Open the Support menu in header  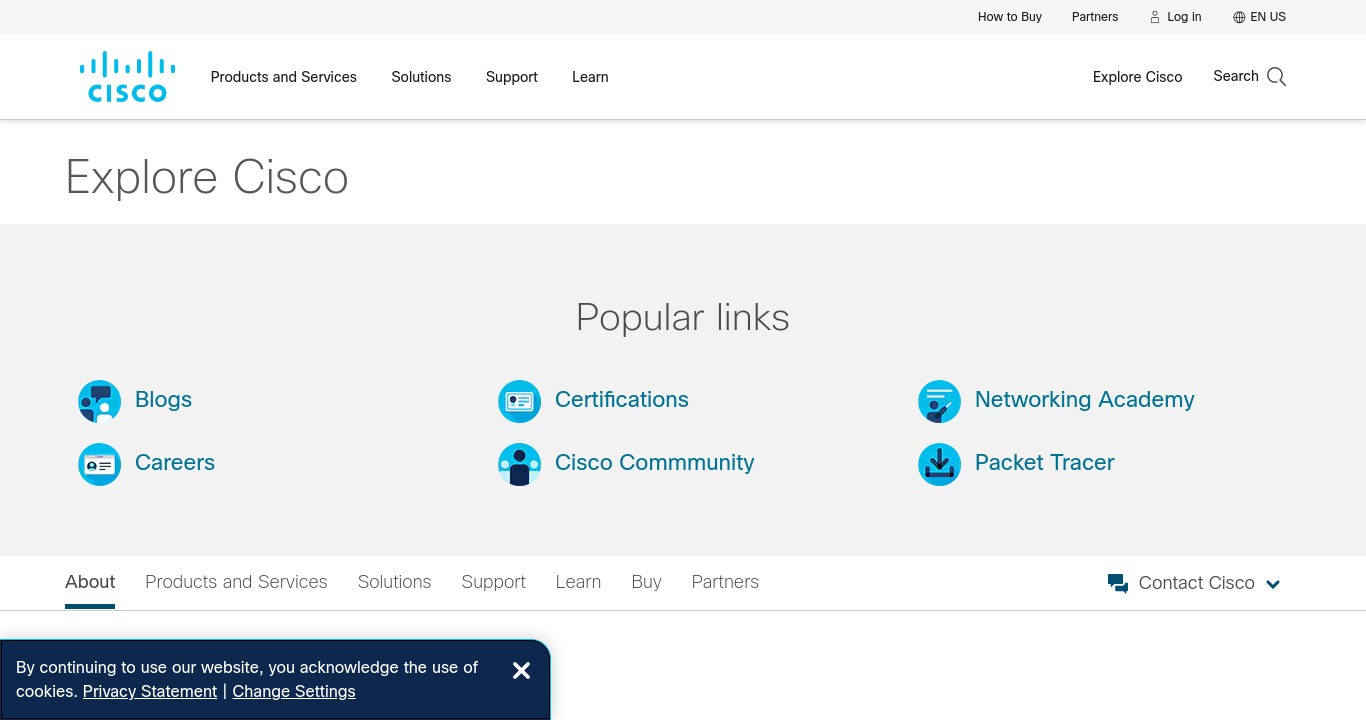pos(512,77)
